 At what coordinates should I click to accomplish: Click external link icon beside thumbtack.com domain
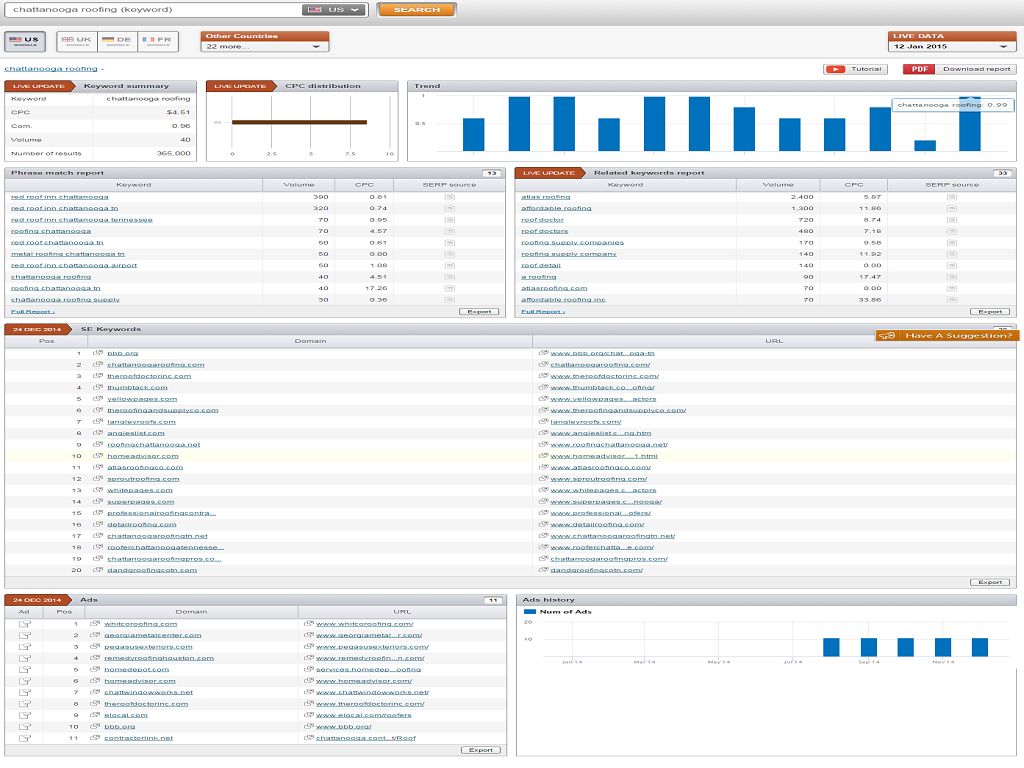point(98,387)
